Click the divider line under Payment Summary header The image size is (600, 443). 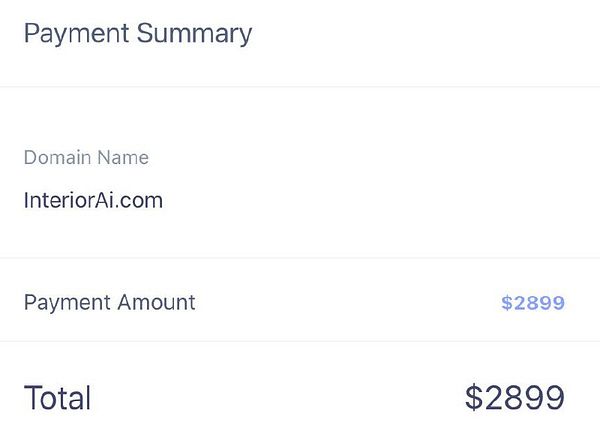tap(300, 87)
